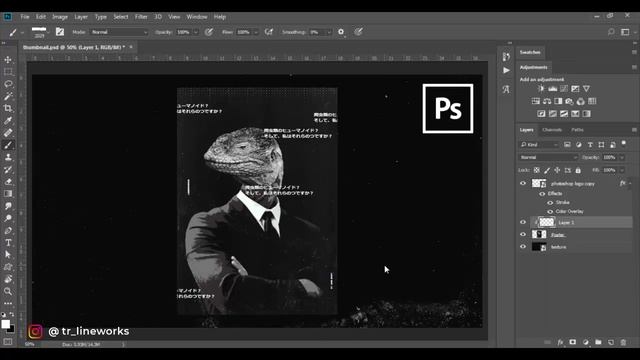The width and height of the screenshot is (640, 360).
Task: Open the brush preset picker
Action: [40, 32]
